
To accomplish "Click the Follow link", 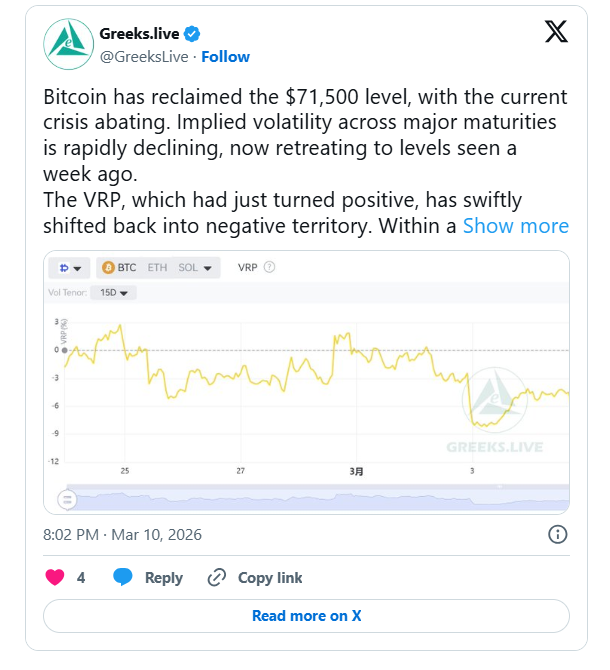I will (x=226, y=56).
